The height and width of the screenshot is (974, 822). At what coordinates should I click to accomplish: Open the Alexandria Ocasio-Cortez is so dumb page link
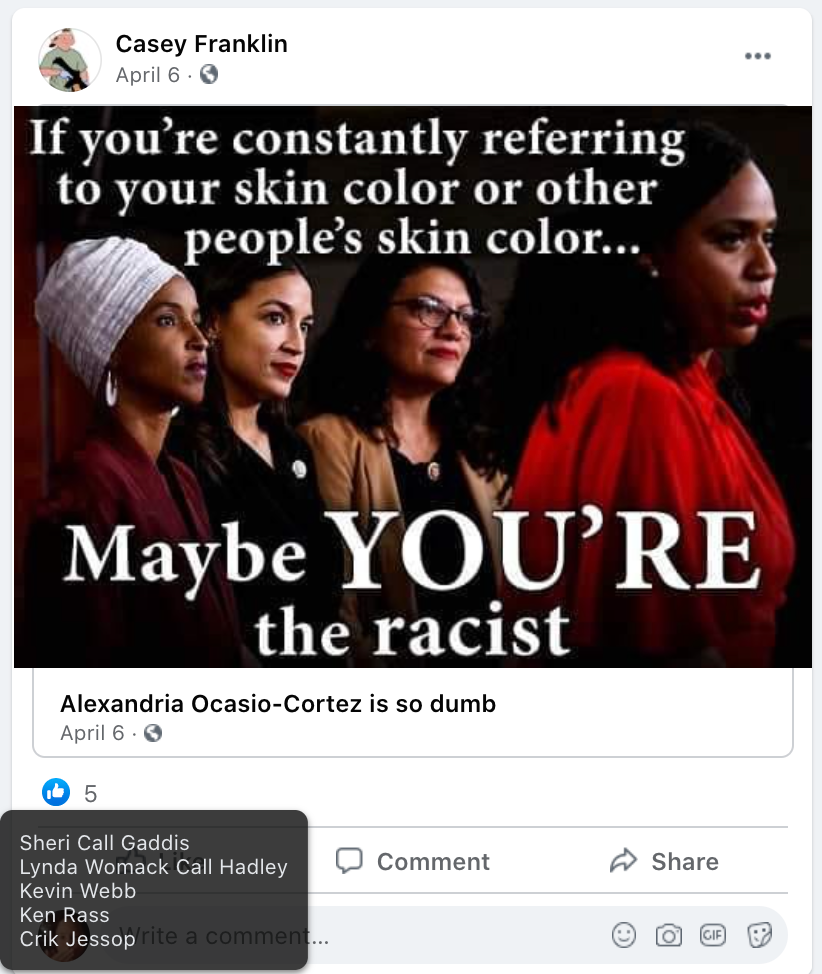click(x=278, y=704)
